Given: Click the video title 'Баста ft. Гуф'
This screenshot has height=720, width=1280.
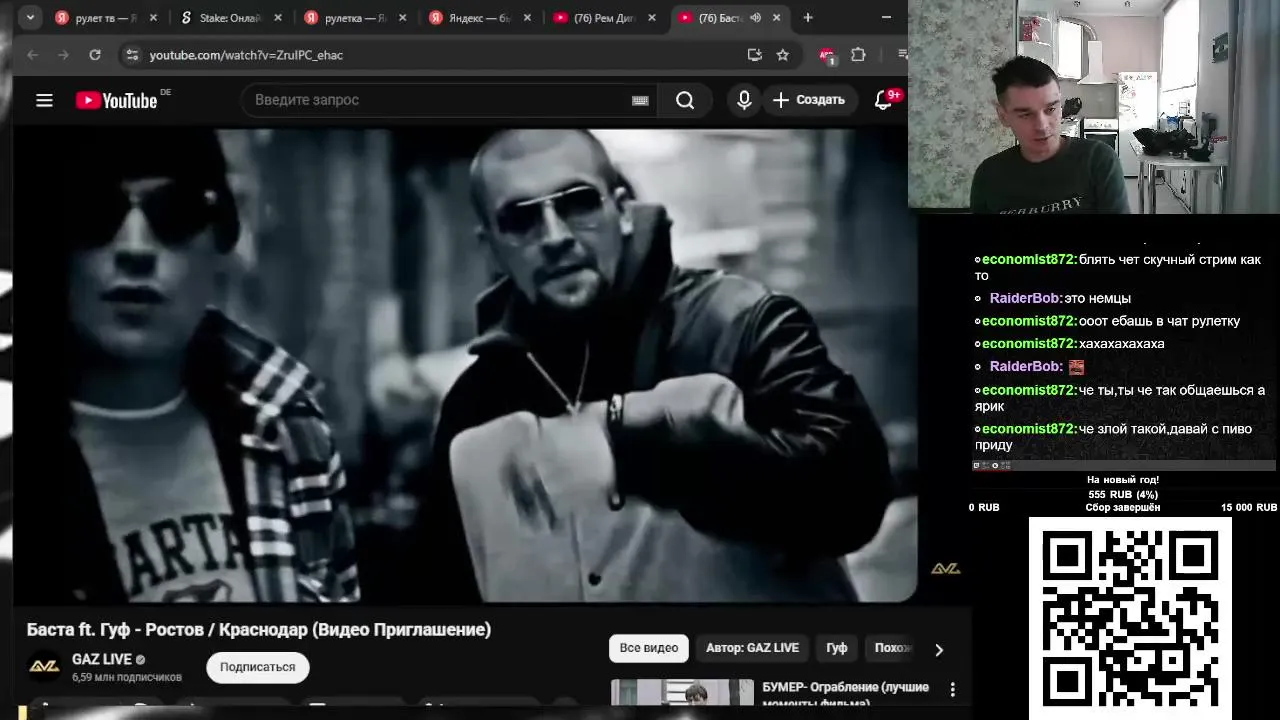Looking at the screenshot, I should [x=259, y=630].
